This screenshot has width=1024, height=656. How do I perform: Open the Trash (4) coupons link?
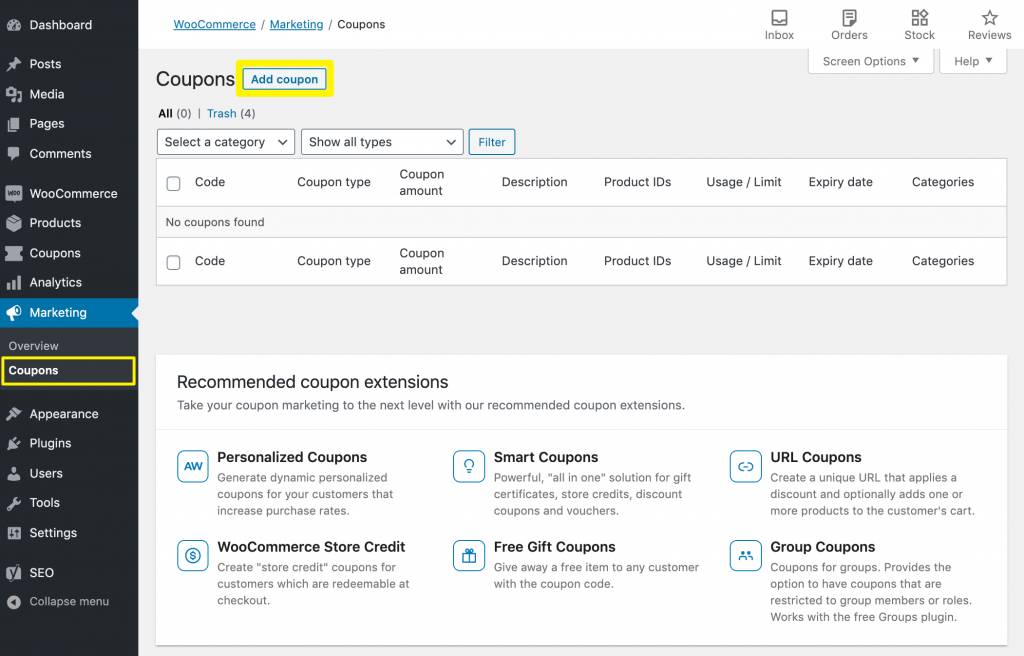(231, 114)
